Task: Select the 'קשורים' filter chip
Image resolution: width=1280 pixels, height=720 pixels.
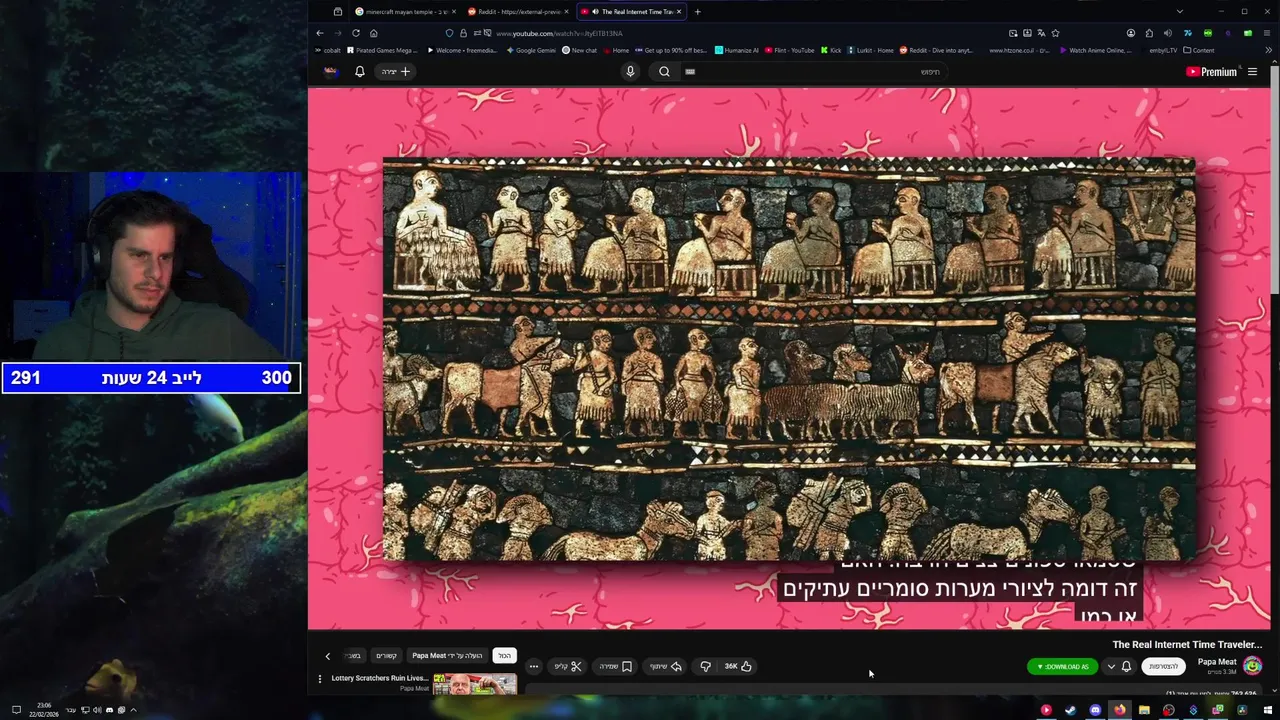Action: pos(386,655)
